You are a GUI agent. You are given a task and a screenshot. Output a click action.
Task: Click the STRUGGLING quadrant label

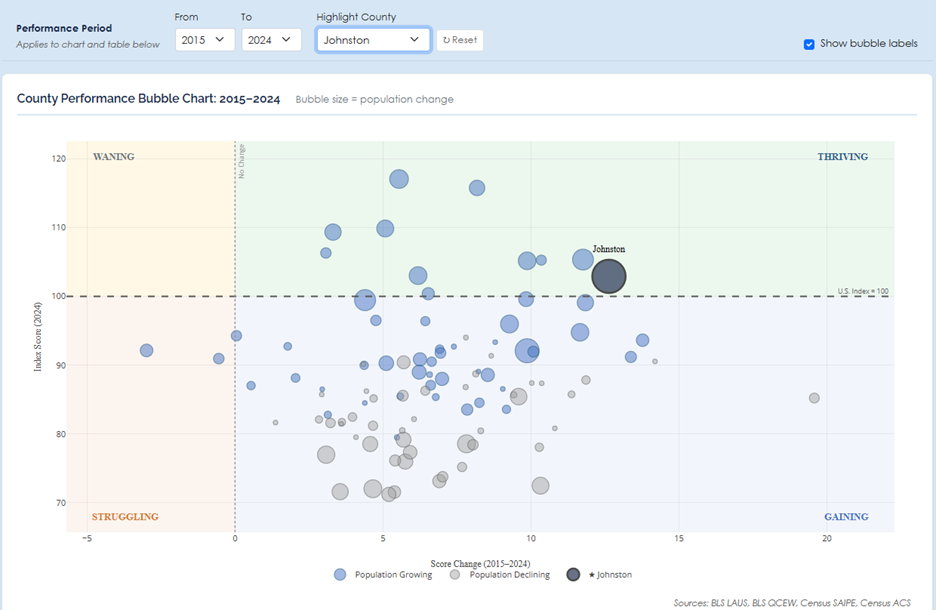pyautogui.click(x=125, y=517)
